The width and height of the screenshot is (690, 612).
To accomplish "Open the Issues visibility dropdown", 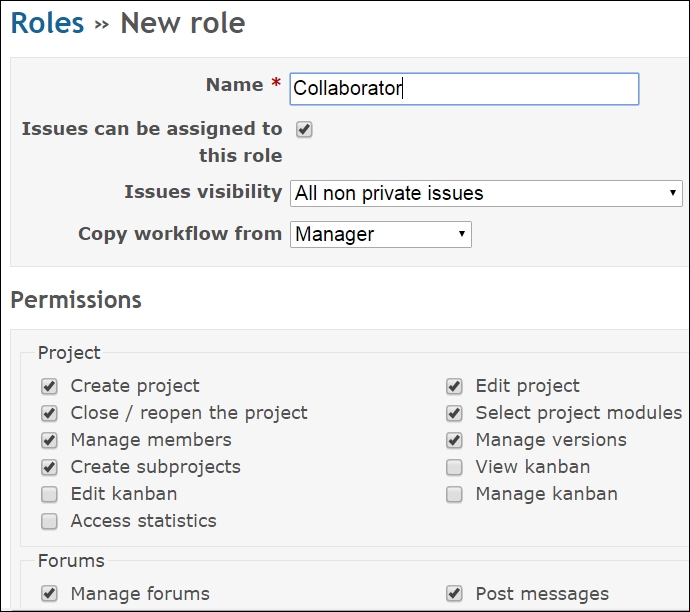I will click(x=486, y=193).
